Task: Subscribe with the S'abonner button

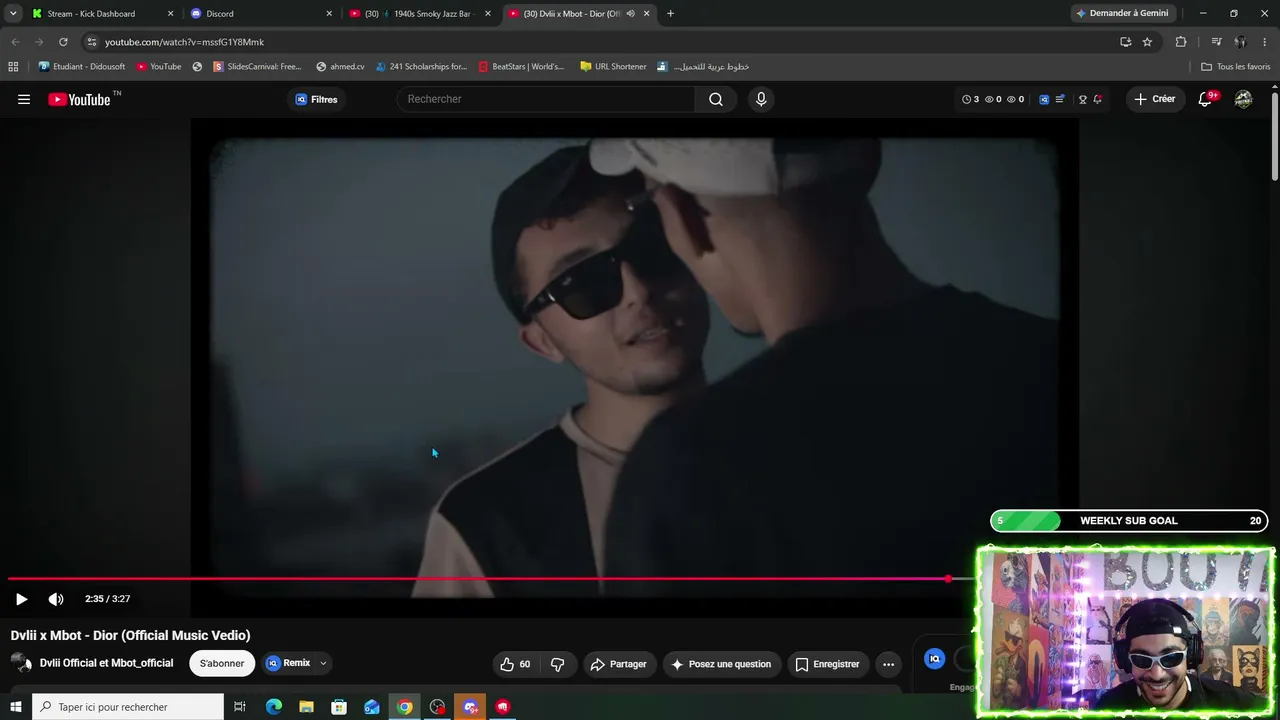Action: [221, 663]
